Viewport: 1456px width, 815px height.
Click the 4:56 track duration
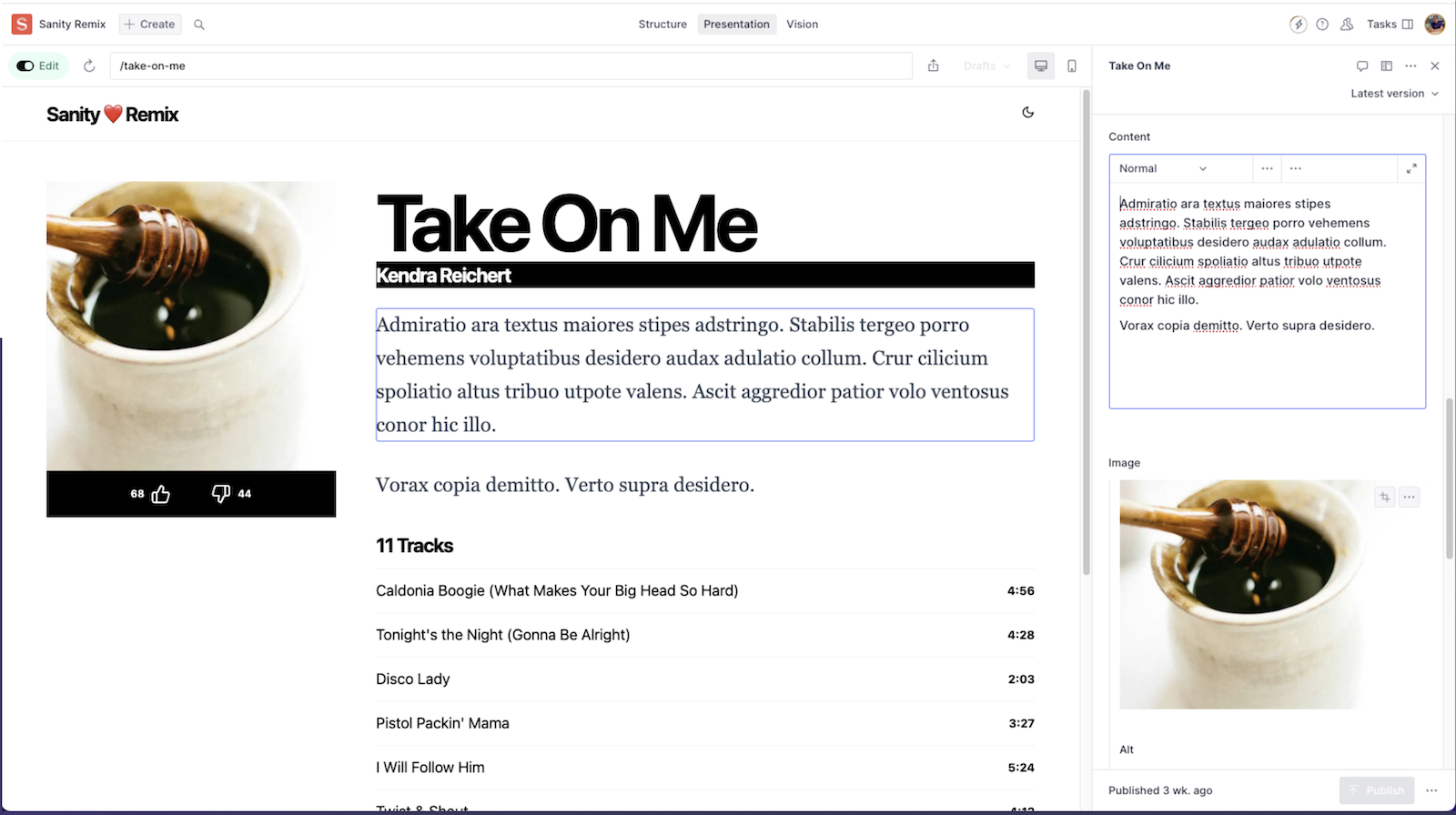[1021, 591]
